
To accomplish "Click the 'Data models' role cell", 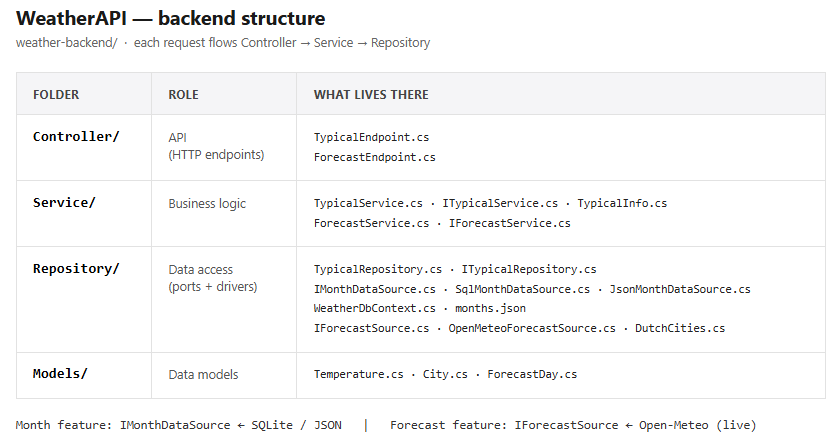I will pos(224,375).
